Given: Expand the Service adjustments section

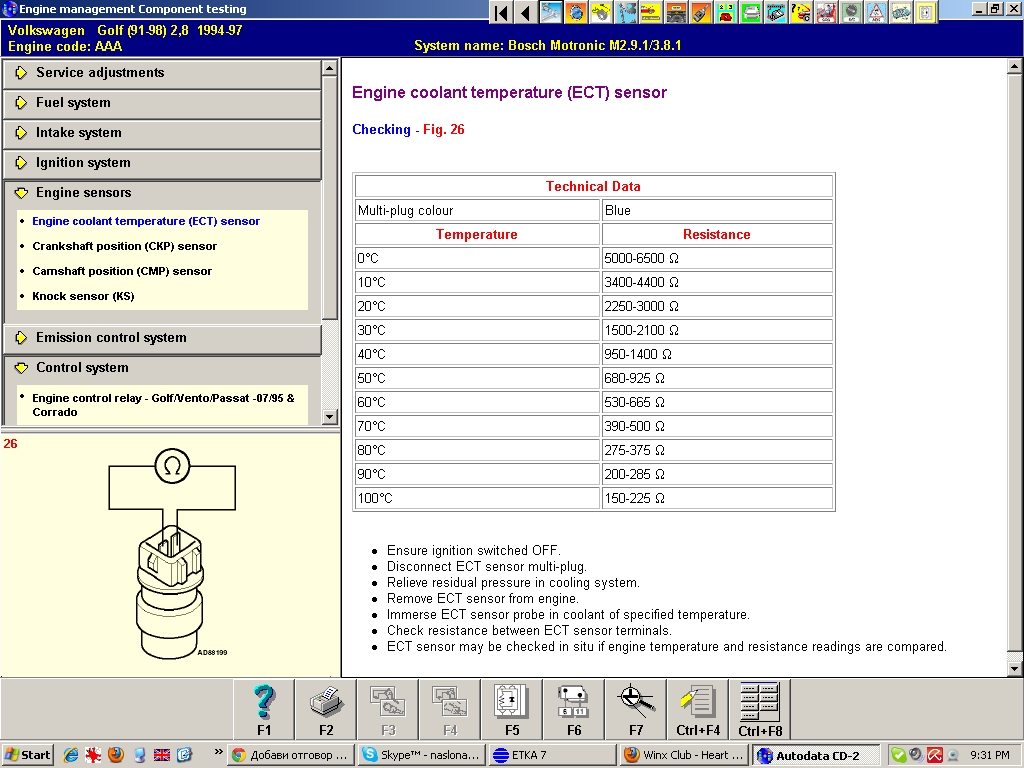Looking at the screenshot, I should 100,73.
